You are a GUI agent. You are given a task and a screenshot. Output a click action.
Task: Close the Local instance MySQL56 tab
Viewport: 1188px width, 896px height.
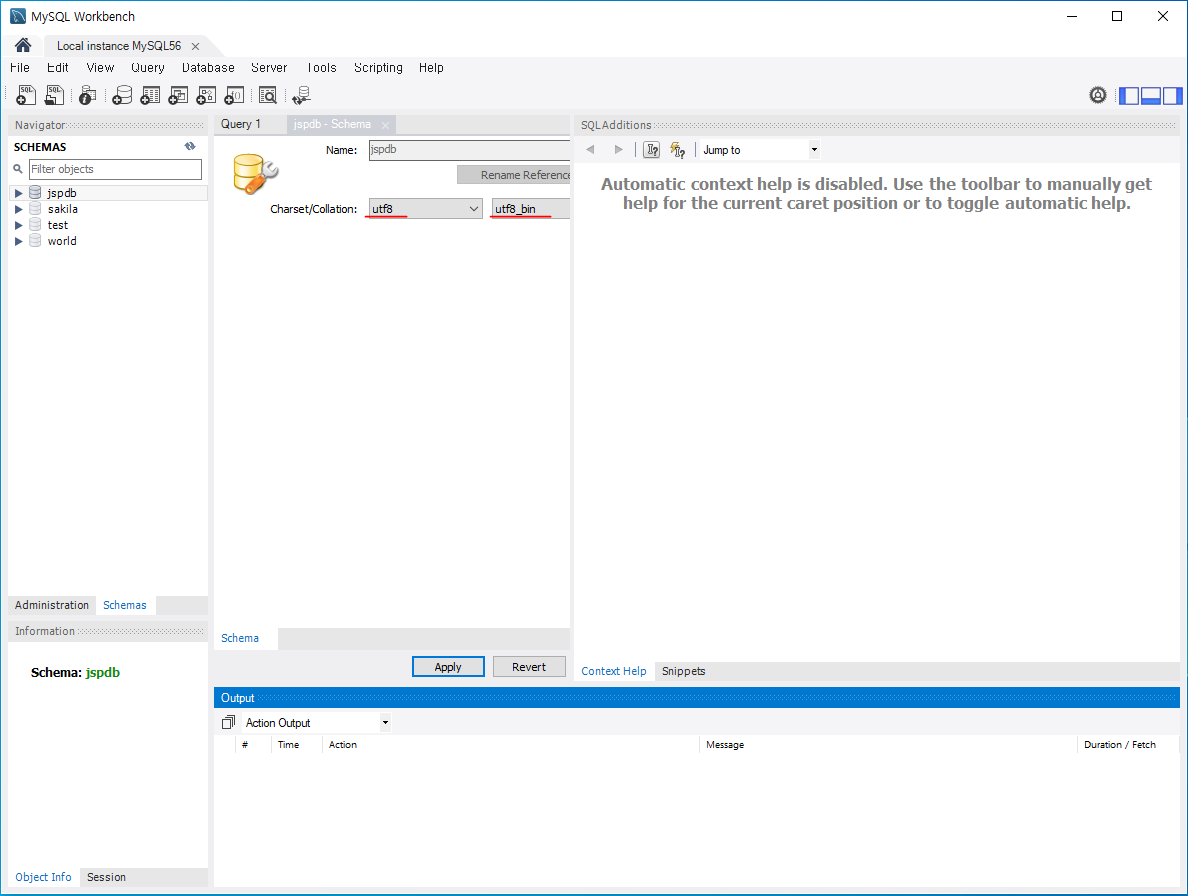pyautogui.click(x=195, y=46)
